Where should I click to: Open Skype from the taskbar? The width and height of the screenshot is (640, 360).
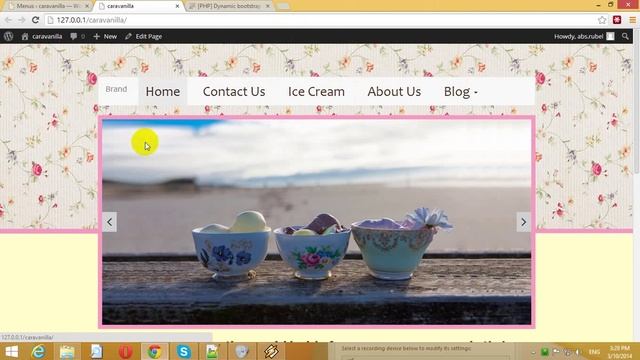[184, 351]
